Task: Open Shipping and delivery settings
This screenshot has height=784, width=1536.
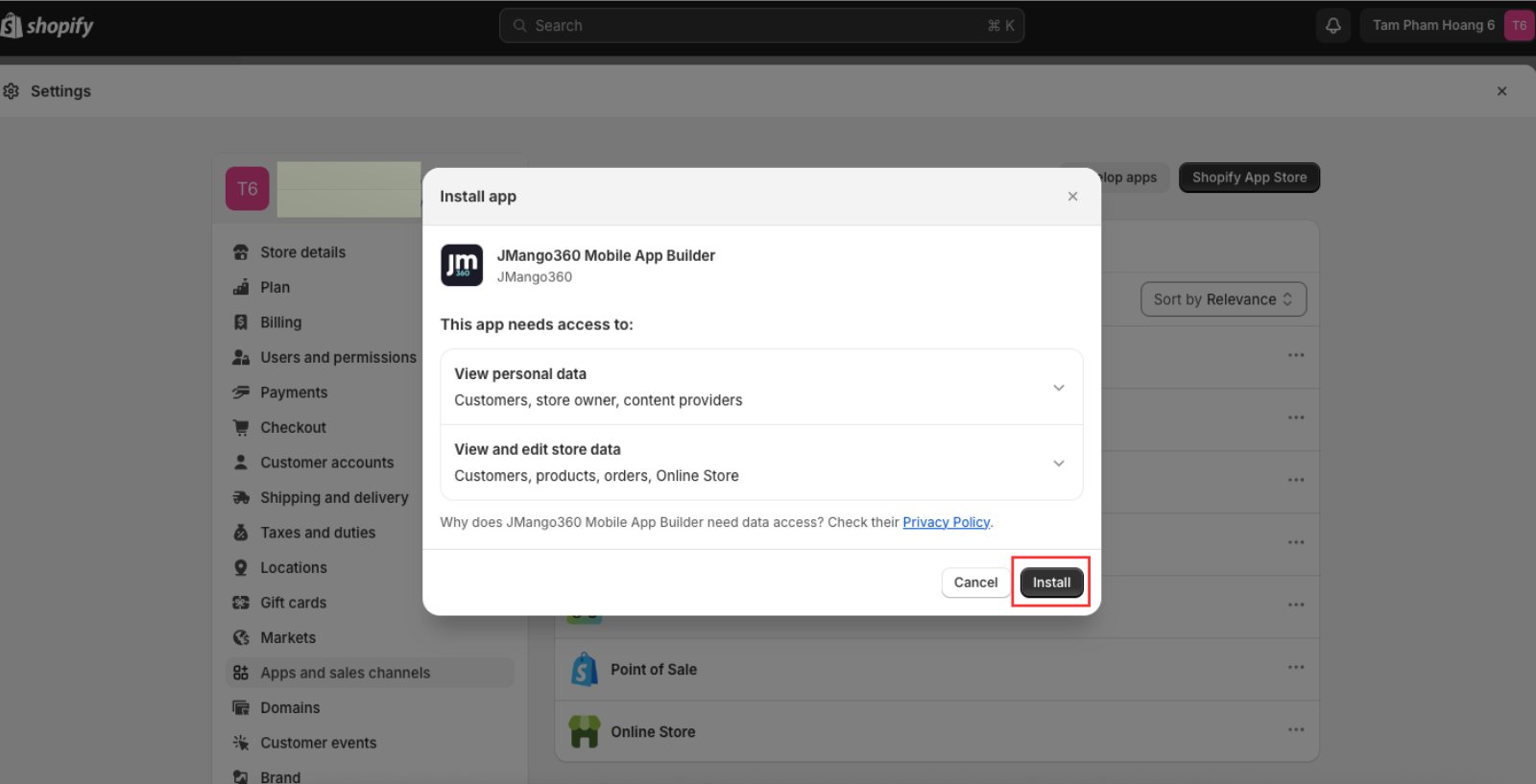Action: coord(334,497)
